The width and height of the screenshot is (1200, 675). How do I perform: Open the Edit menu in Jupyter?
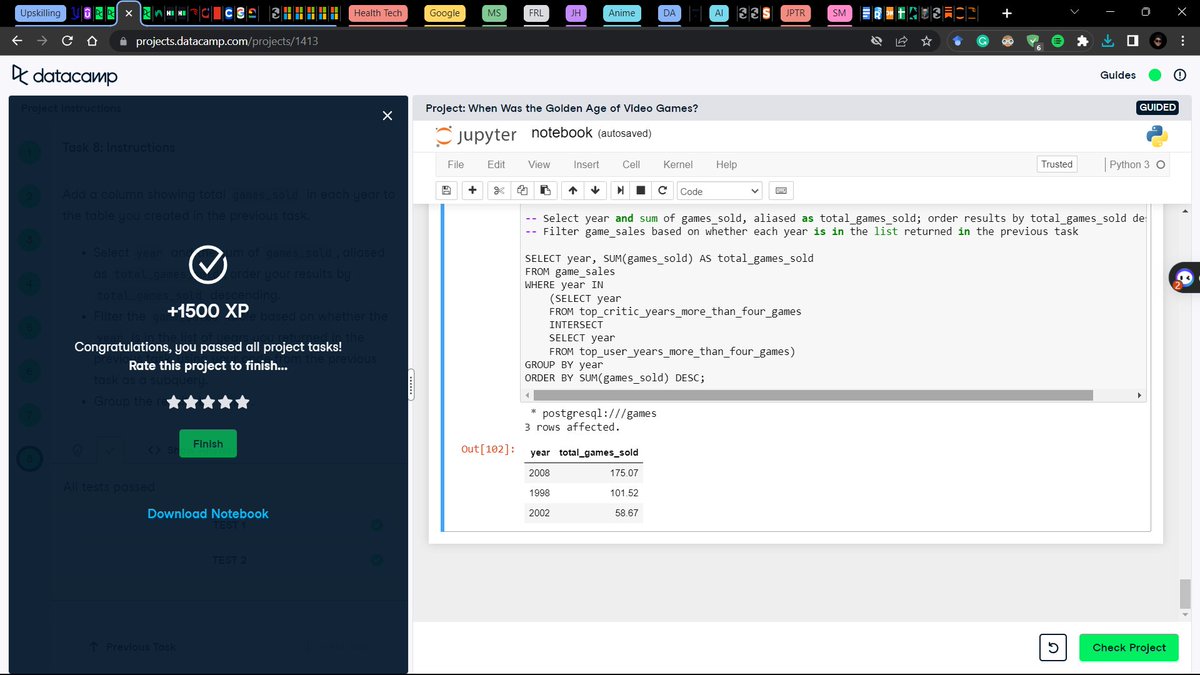tap(496, 164)
